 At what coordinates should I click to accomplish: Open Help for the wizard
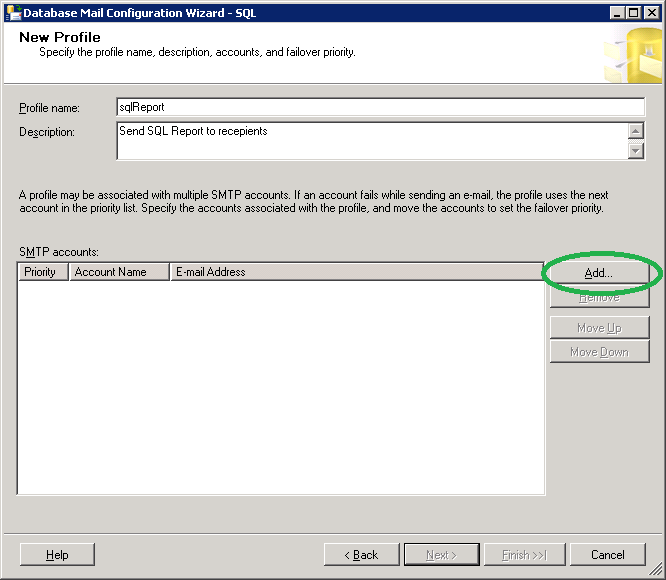pyautogui.click(x=57, y=555)
